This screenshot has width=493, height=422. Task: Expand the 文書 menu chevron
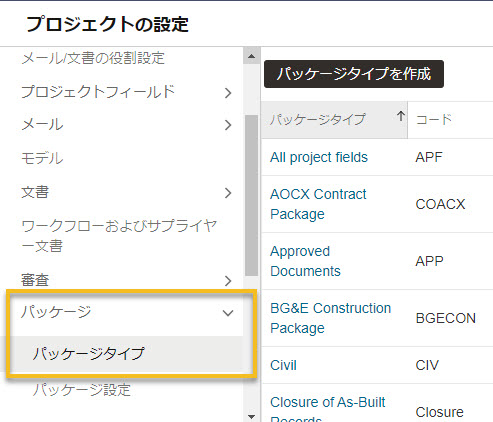[x=228, y=193]
